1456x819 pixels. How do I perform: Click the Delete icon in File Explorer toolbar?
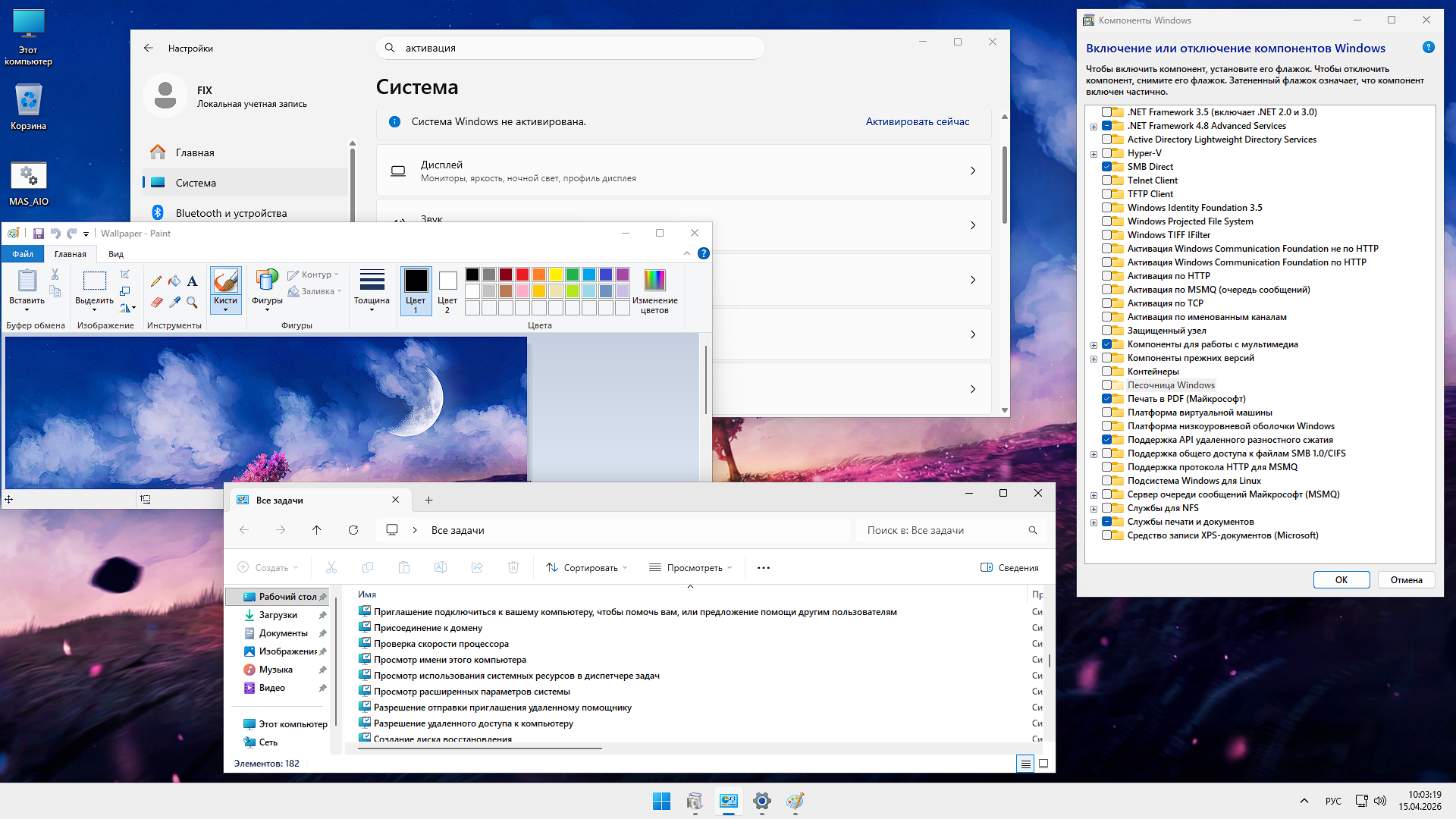tap(513, 567)
